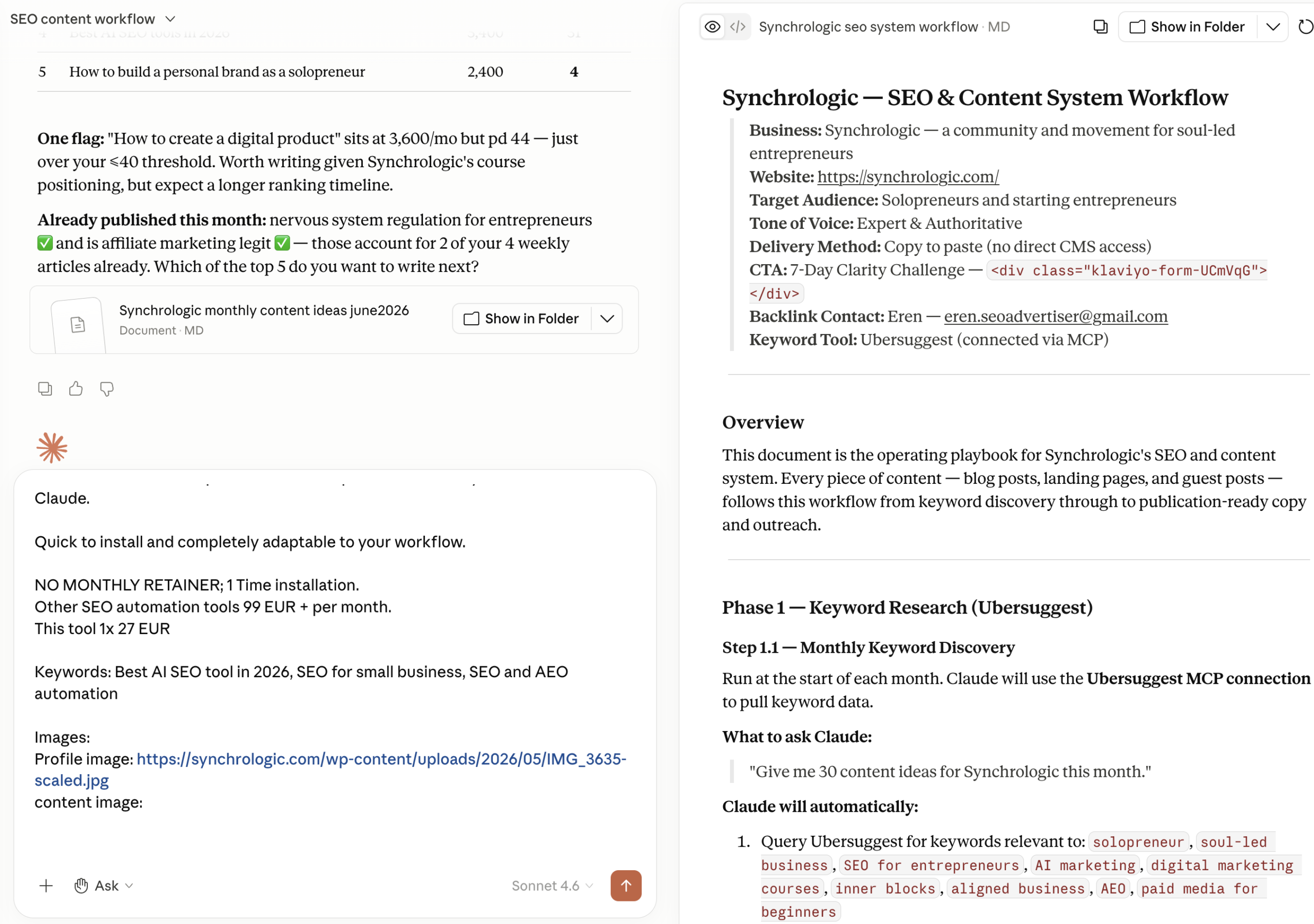This screenshot has height=924, width=1314.
Task: Click the "Phase 1 — Keyword Research (Ubersuggest)" heading
Action: tap(907, 607)
